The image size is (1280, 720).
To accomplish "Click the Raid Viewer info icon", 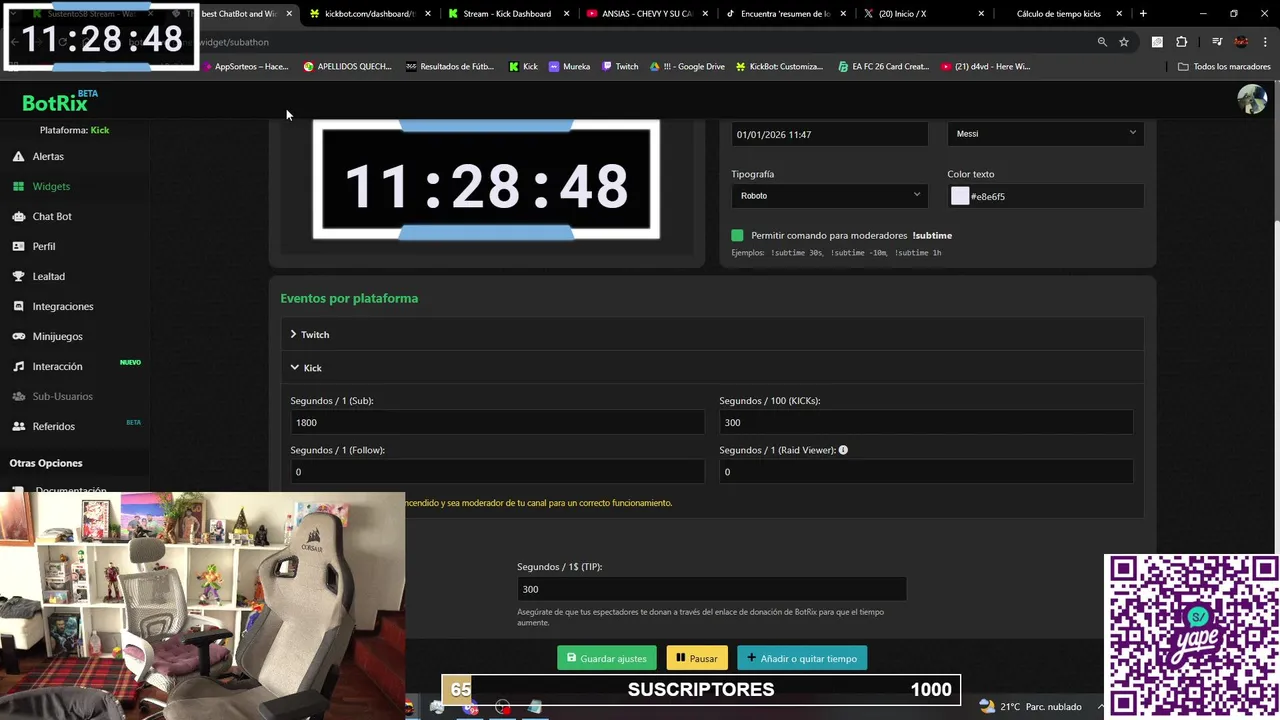I will coord(843,450).
